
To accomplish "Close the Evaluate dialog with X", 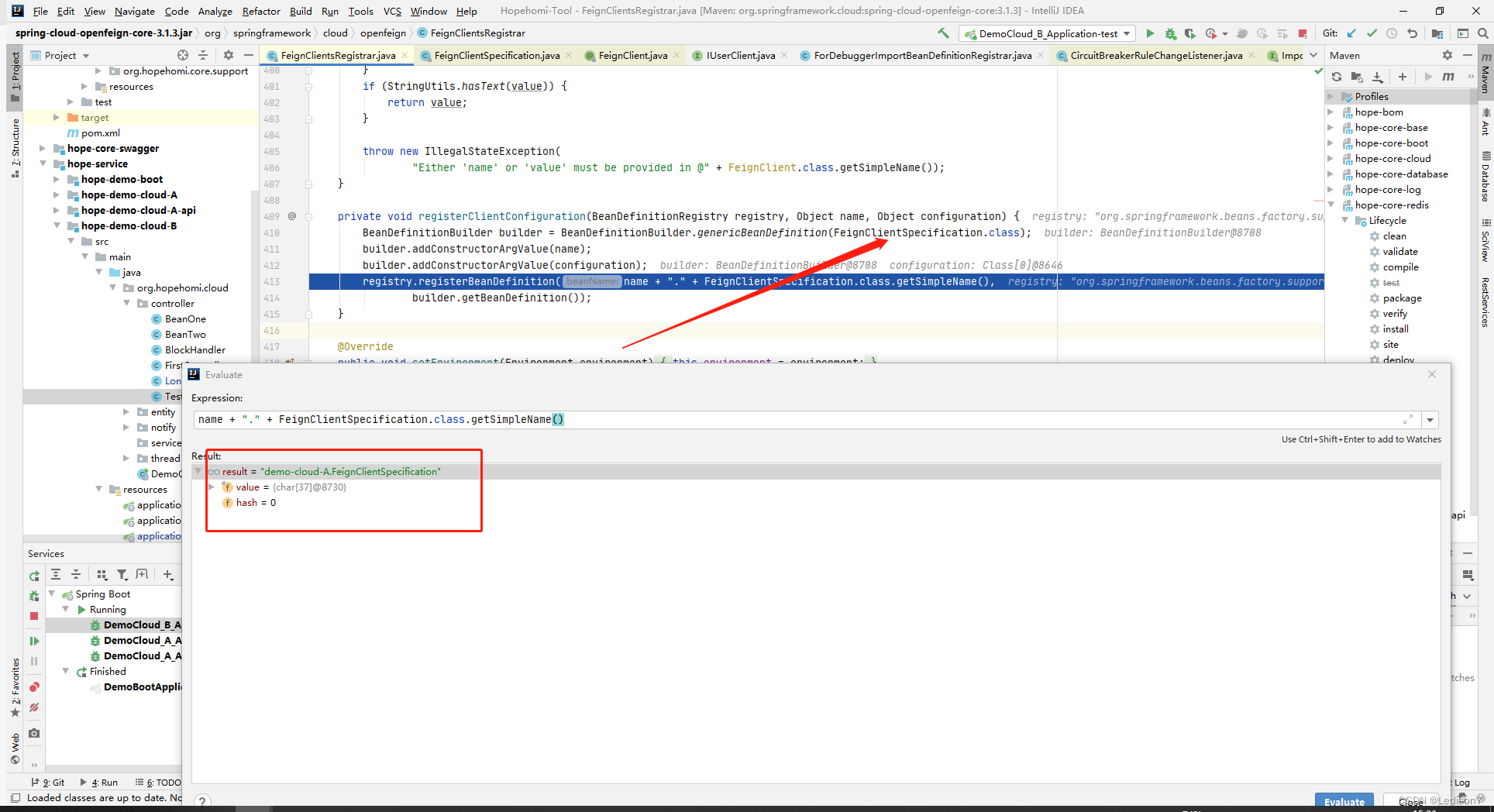I will coord(1432,374).
